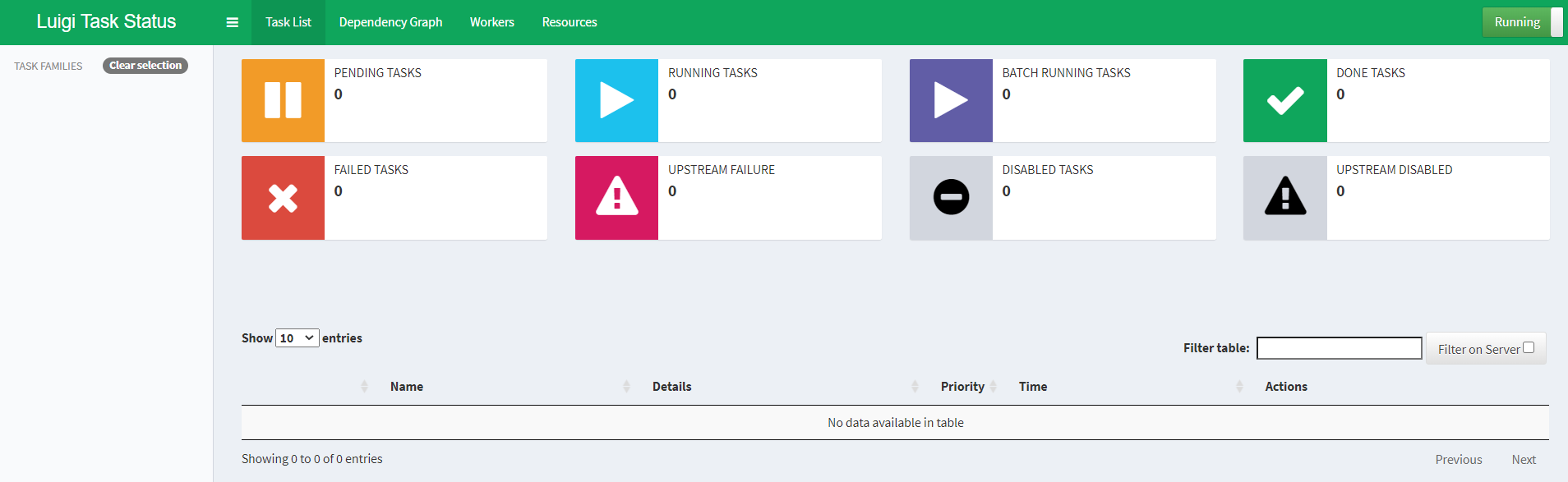This screenshot has width=1568, height=482.
Task: Click the Filter on Server button label
Action: 1479,349
